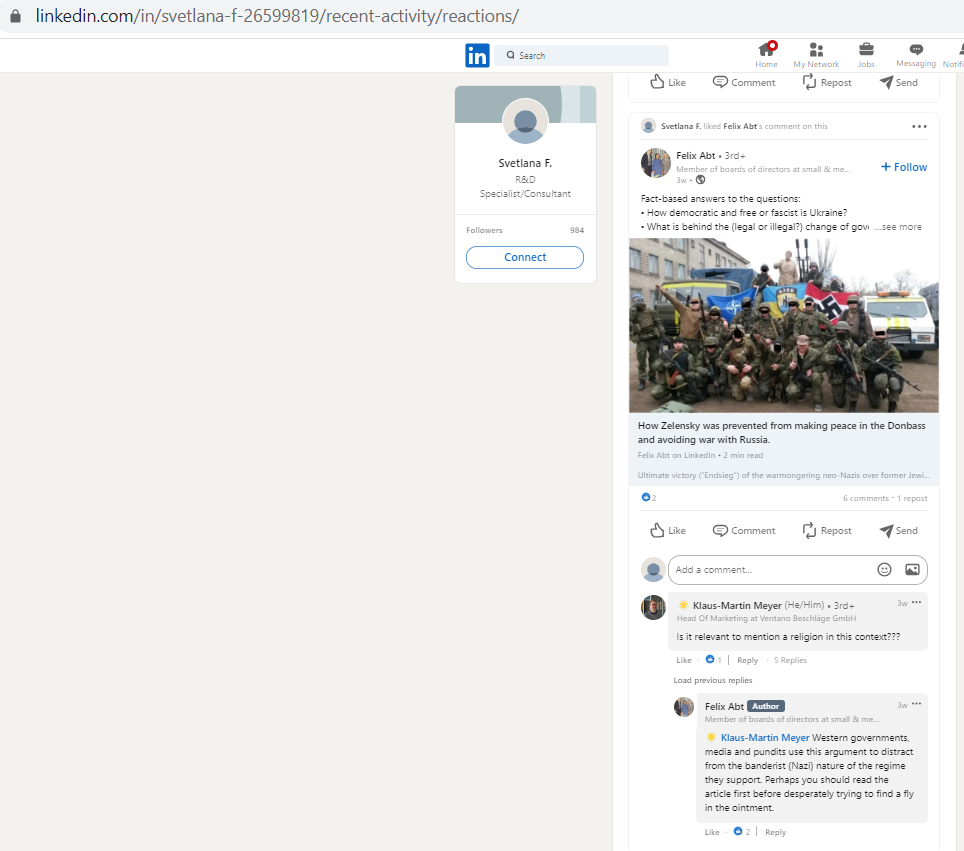Click the LinkedIn search field
The width and height of the screenshot is (964, 851).
pyautogui.click(x=582, y=55)
